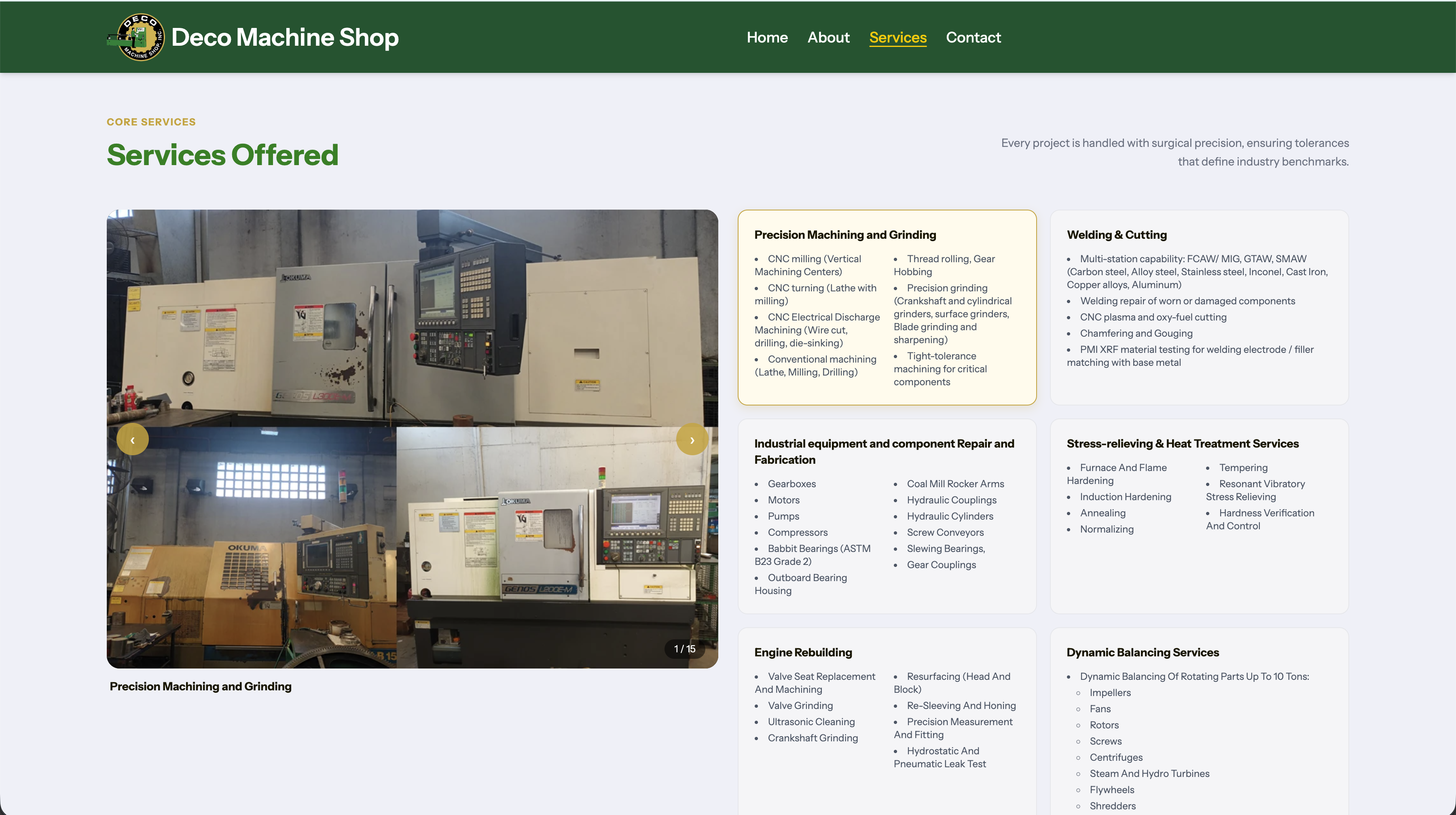Click 'Coal Mill Rocker Arms' item
The height and width of the screenshot is (815, 1456).
click(955, 484)
